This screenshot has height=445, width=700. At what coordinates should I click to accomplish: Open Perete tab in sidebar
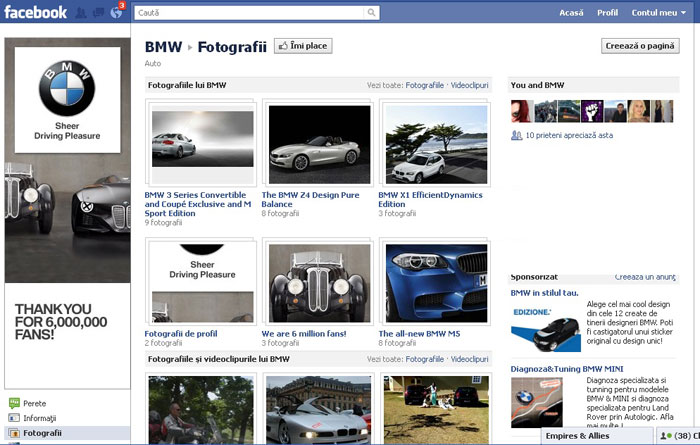point(34,403)
